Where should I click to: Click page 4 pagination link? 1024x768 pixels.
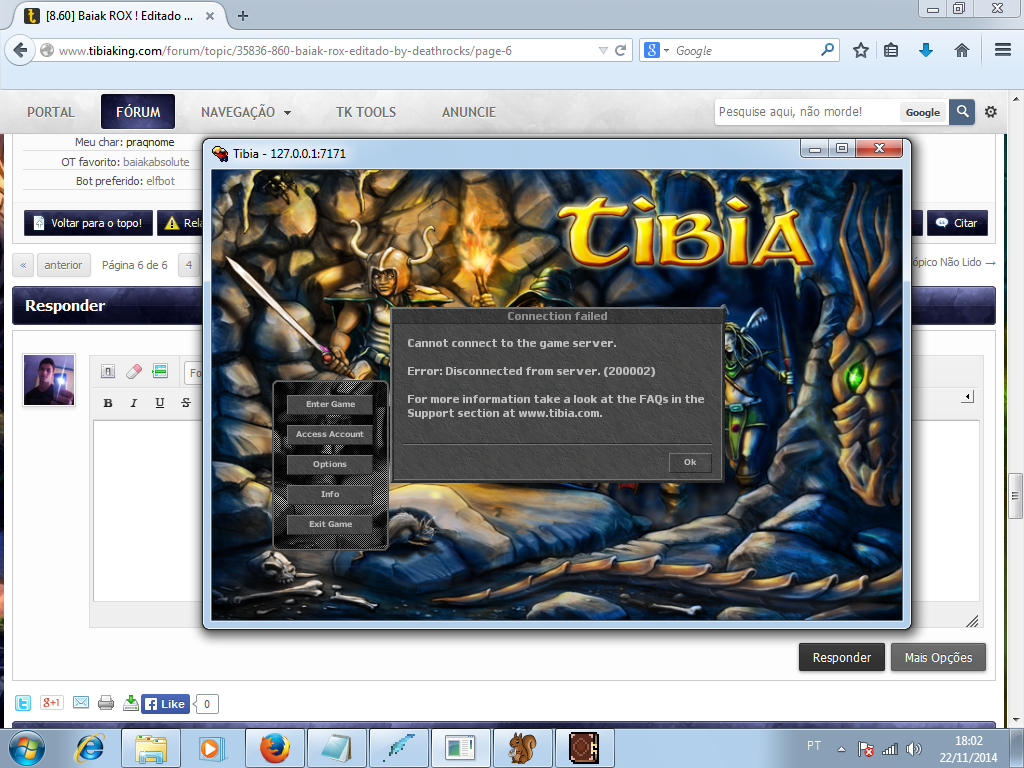pyautogui.click(x=189, y=264)
